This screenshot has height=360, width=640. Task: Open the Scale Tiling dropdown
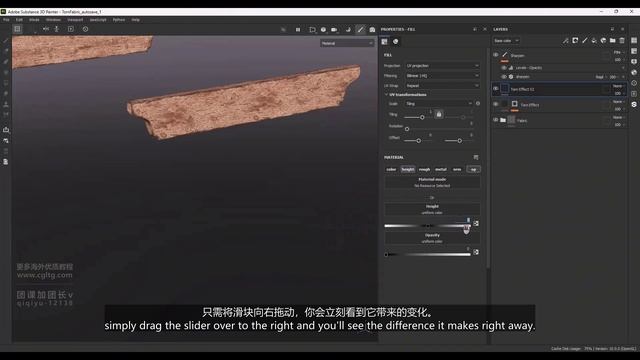tap(439, 104)
